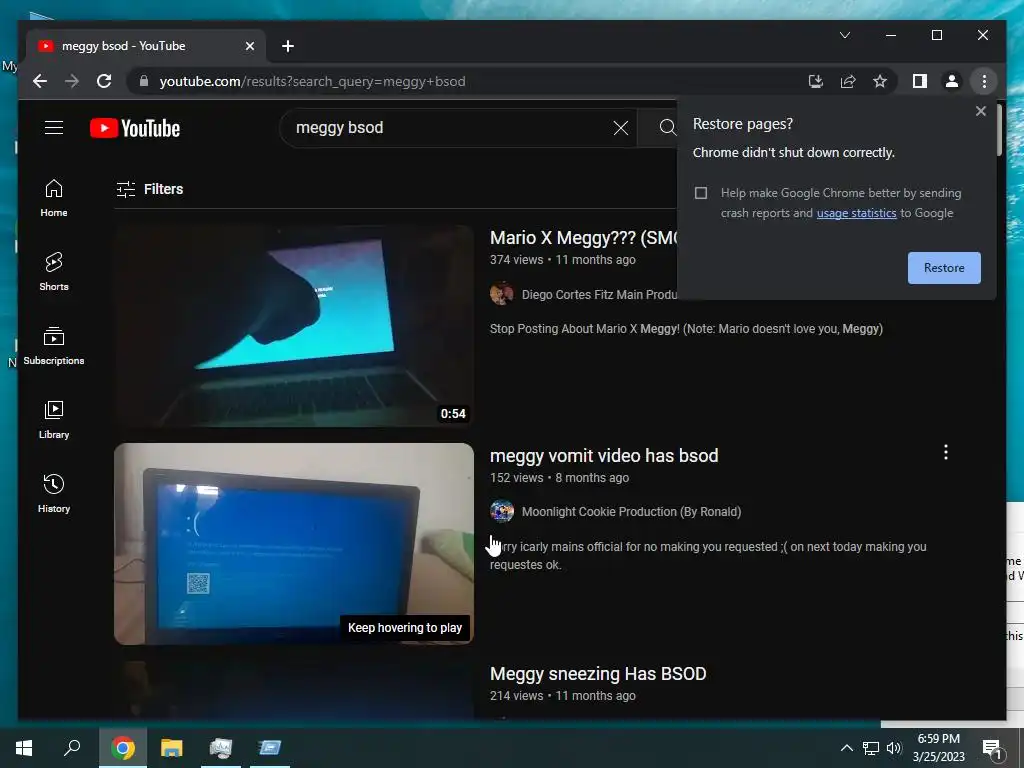Open more options for meggy vomit video
1024x768 pixels.
[x=946, y=452]
